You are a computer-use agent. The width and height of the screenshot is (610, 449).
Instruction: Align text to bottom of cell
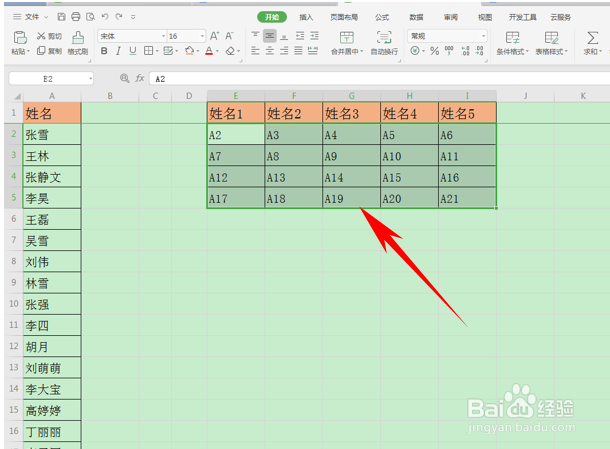(284, 36)
